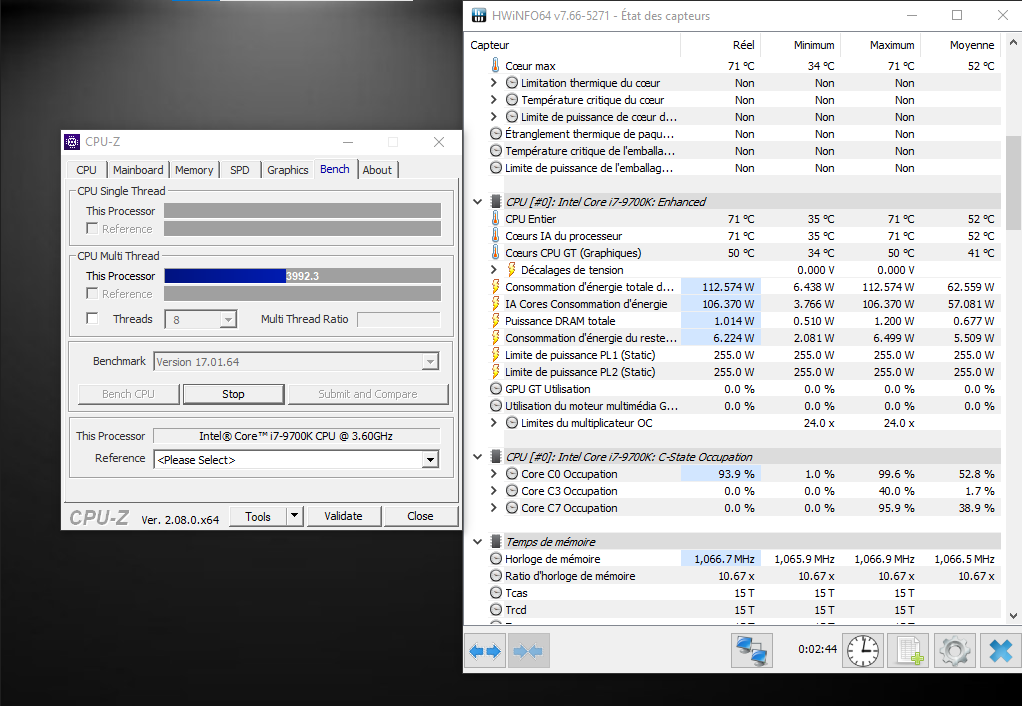The width and height of the screenshot is (1023, 706).
Task: Click the Moyenne column header
Action: [x=960, y=45]
